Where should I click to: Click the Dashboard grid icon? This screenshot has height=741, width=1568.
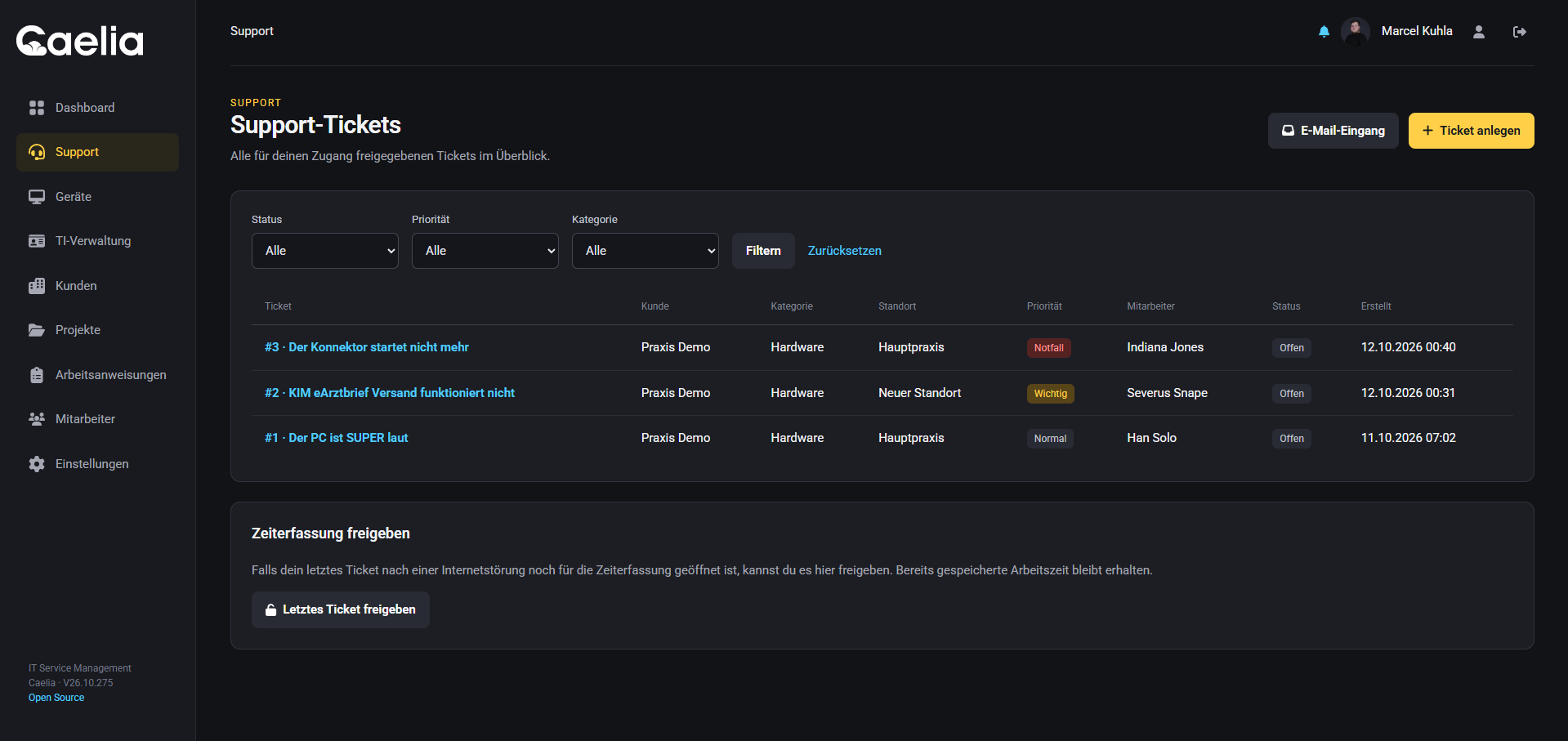click(x=37, y=108)
